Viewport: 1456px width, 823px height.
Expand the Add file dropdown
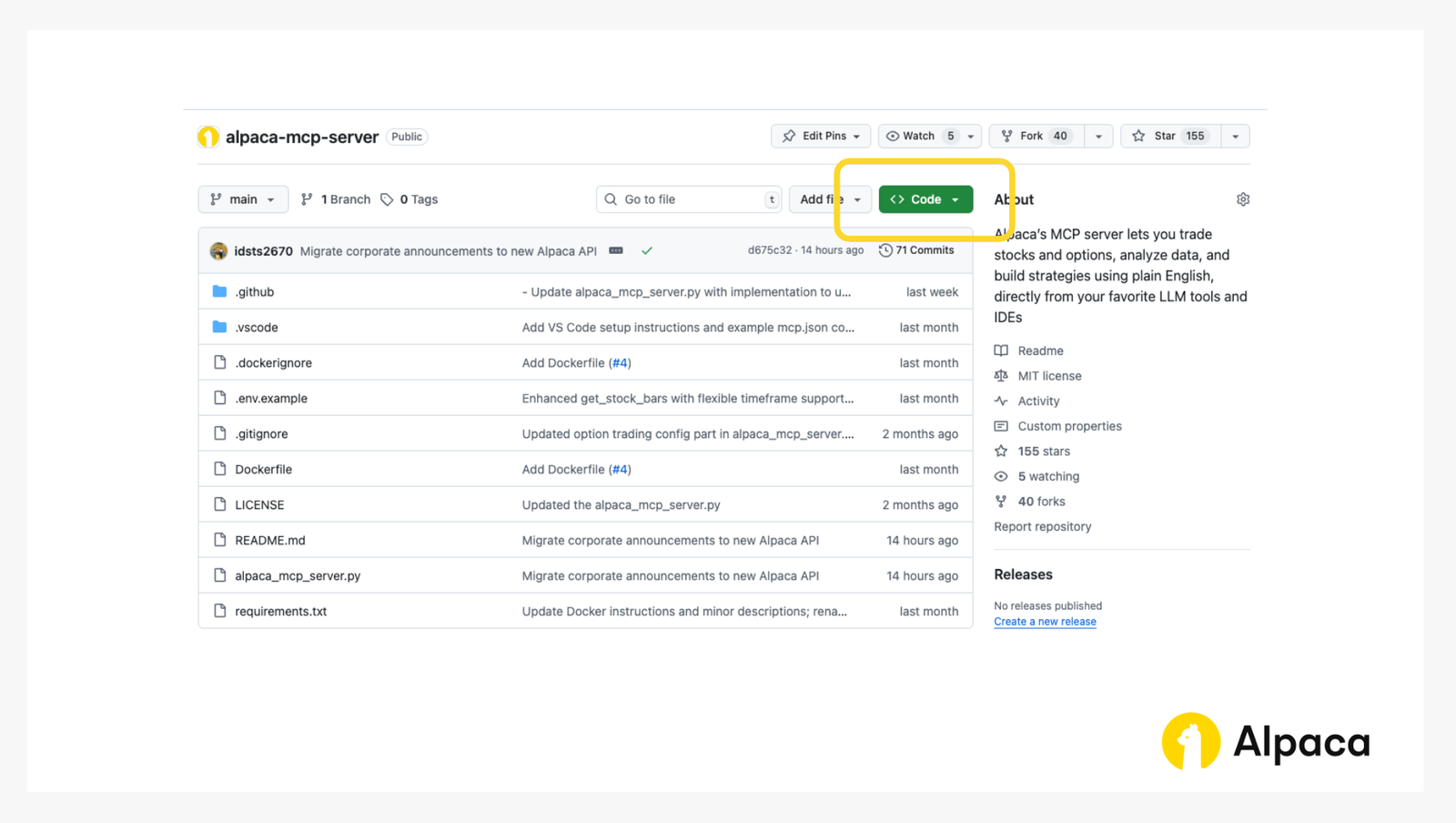855,198
